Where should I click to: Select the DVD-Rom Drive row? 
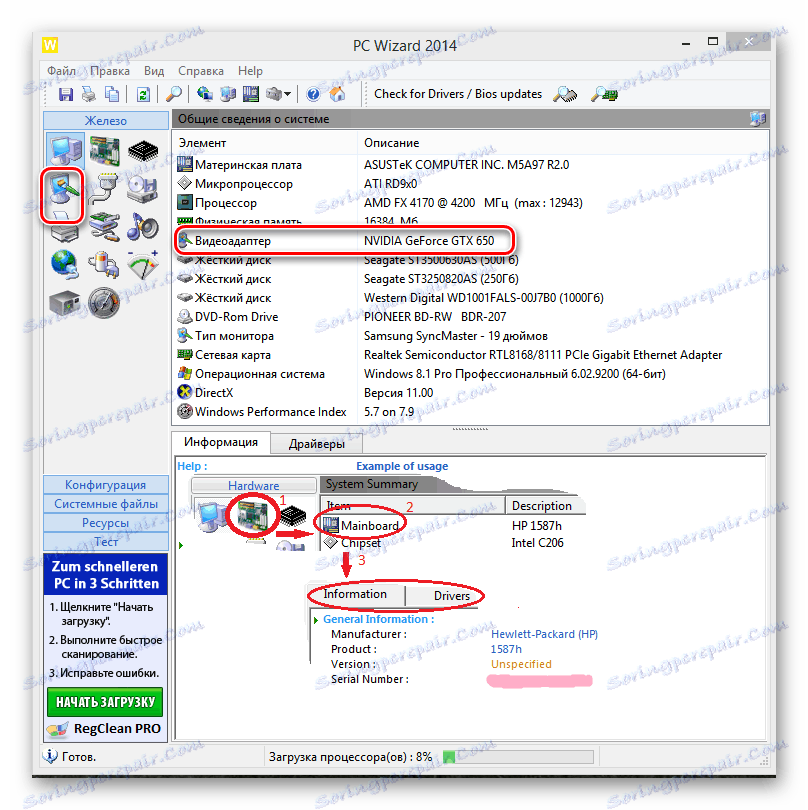[x=470, y=317]
